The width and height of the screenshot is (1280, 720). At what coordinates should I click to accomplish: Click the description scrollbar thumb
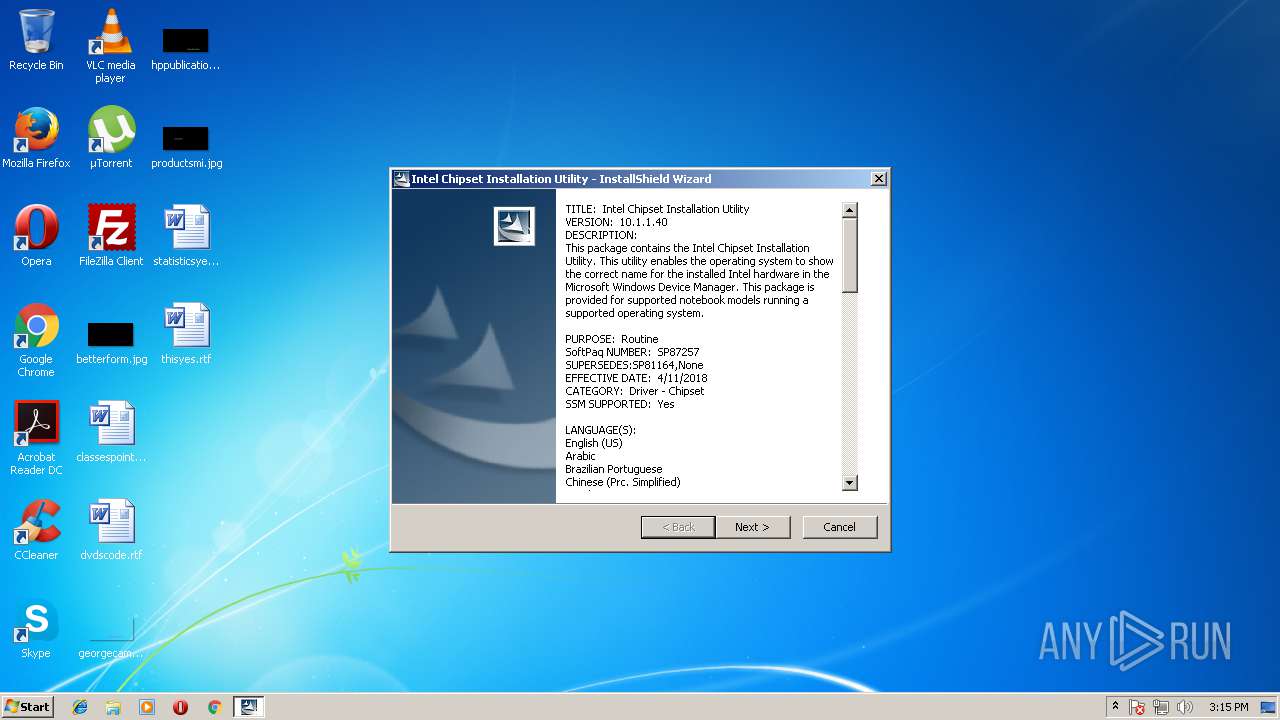click(850, 255)
